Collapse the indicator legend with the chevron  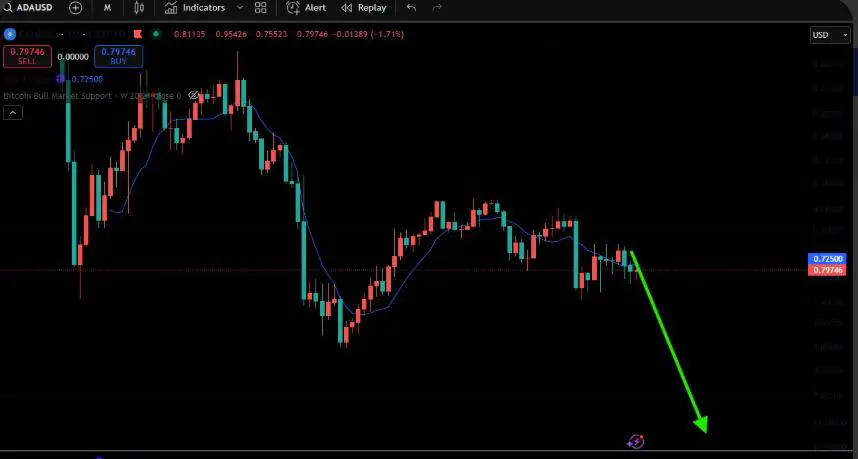(x=13, y=113)
